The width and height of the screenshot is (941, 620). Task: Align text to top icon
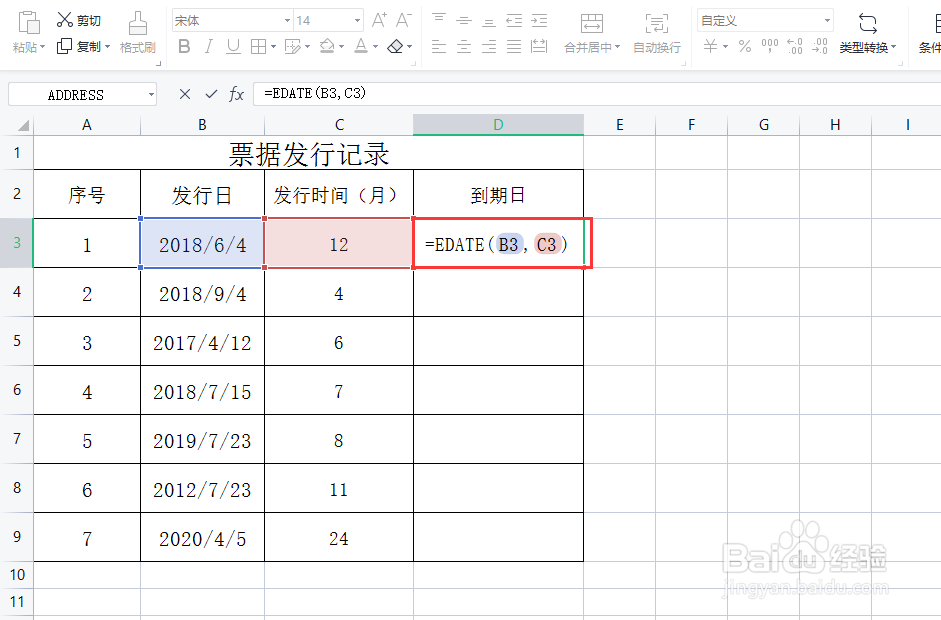coord(439,20)
